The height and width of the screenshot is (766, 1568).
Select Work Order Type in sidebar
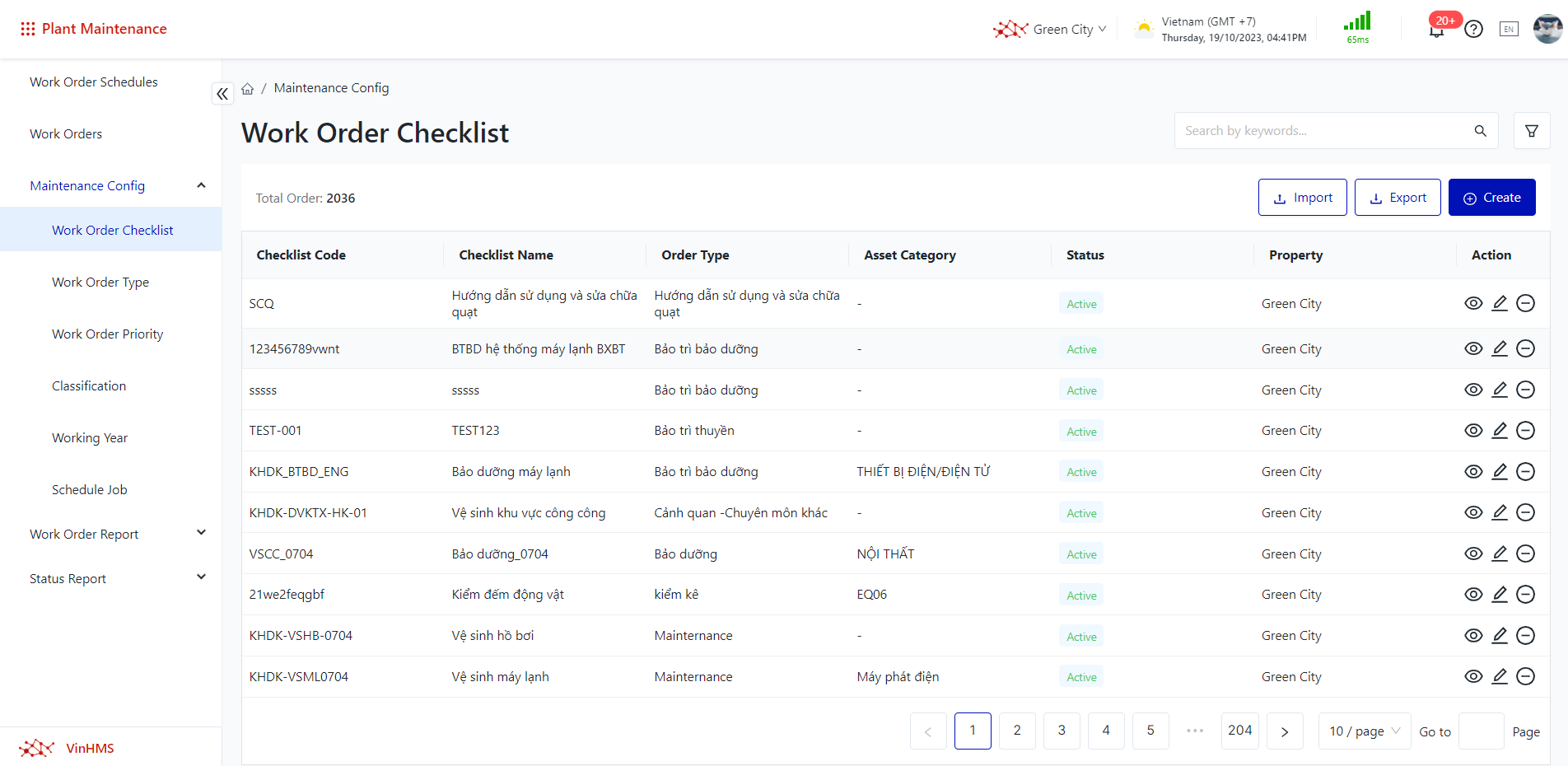(x=100, y=282)
